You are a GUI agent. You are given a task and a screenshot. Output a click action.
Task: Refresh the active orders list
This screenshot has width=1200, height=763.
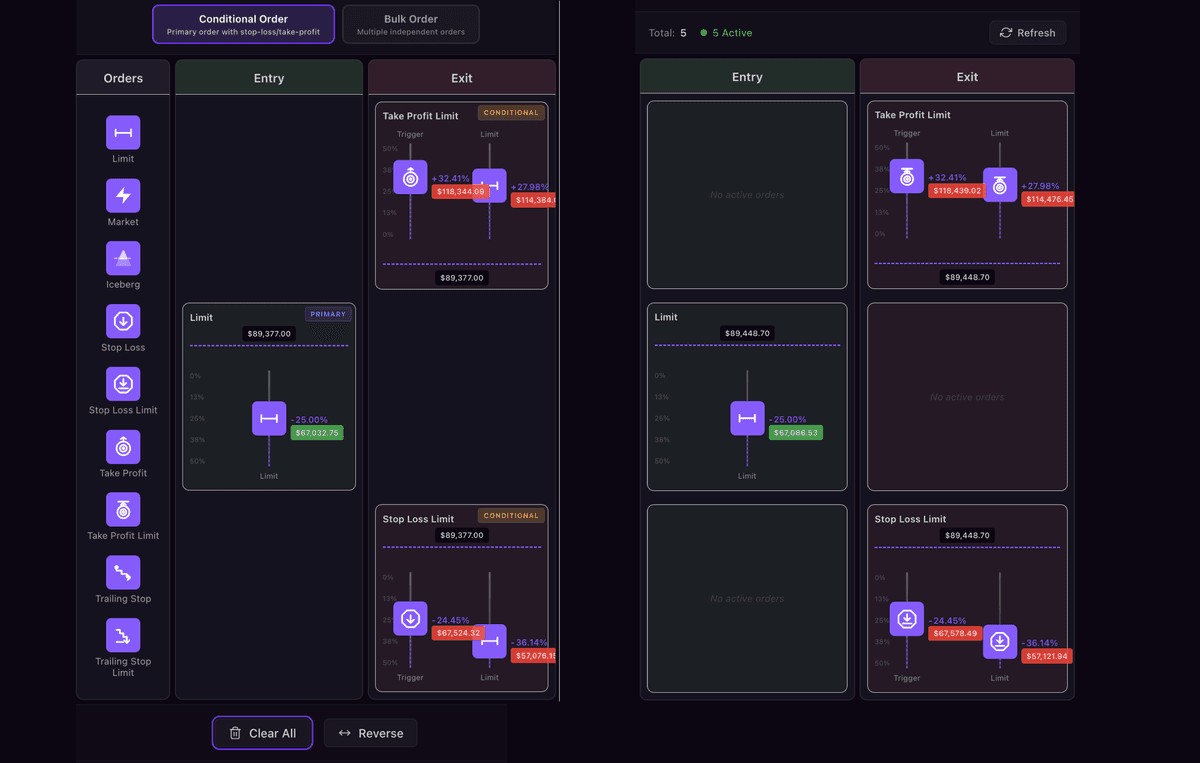1027,33
